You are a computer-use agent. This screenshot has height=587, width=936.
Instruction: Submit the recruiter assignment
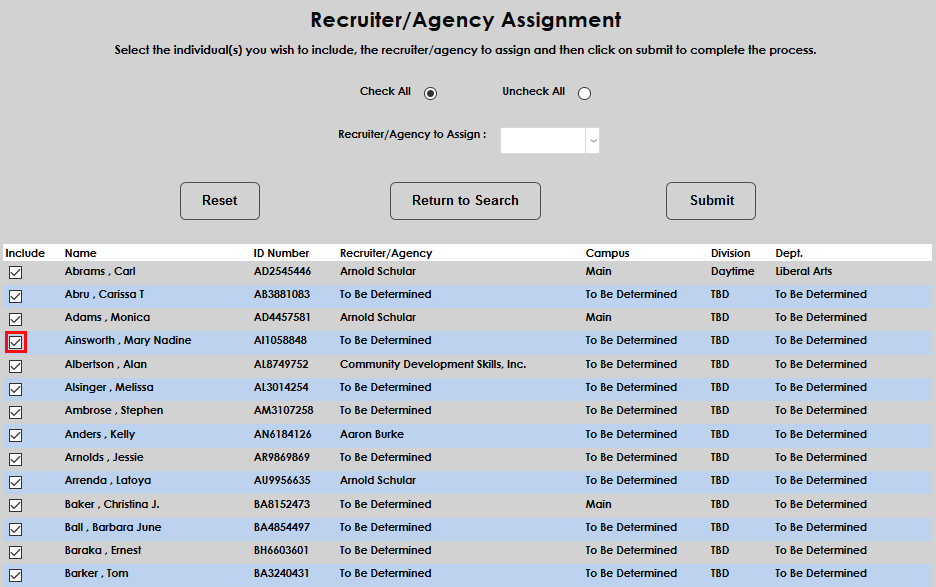click(x=710, y=200)
